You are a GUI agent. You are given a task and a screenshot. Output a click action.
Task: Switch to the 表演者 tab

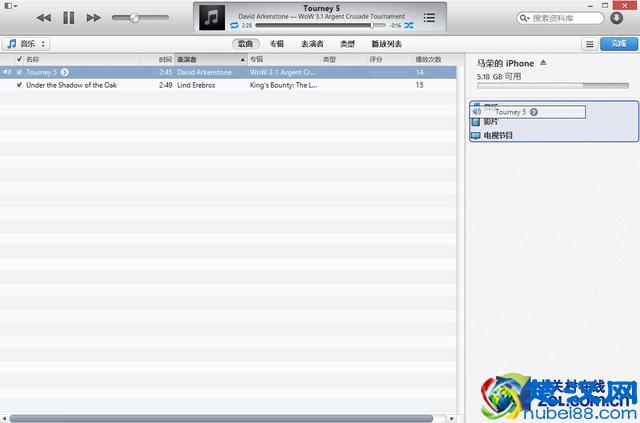click(312, 44)
